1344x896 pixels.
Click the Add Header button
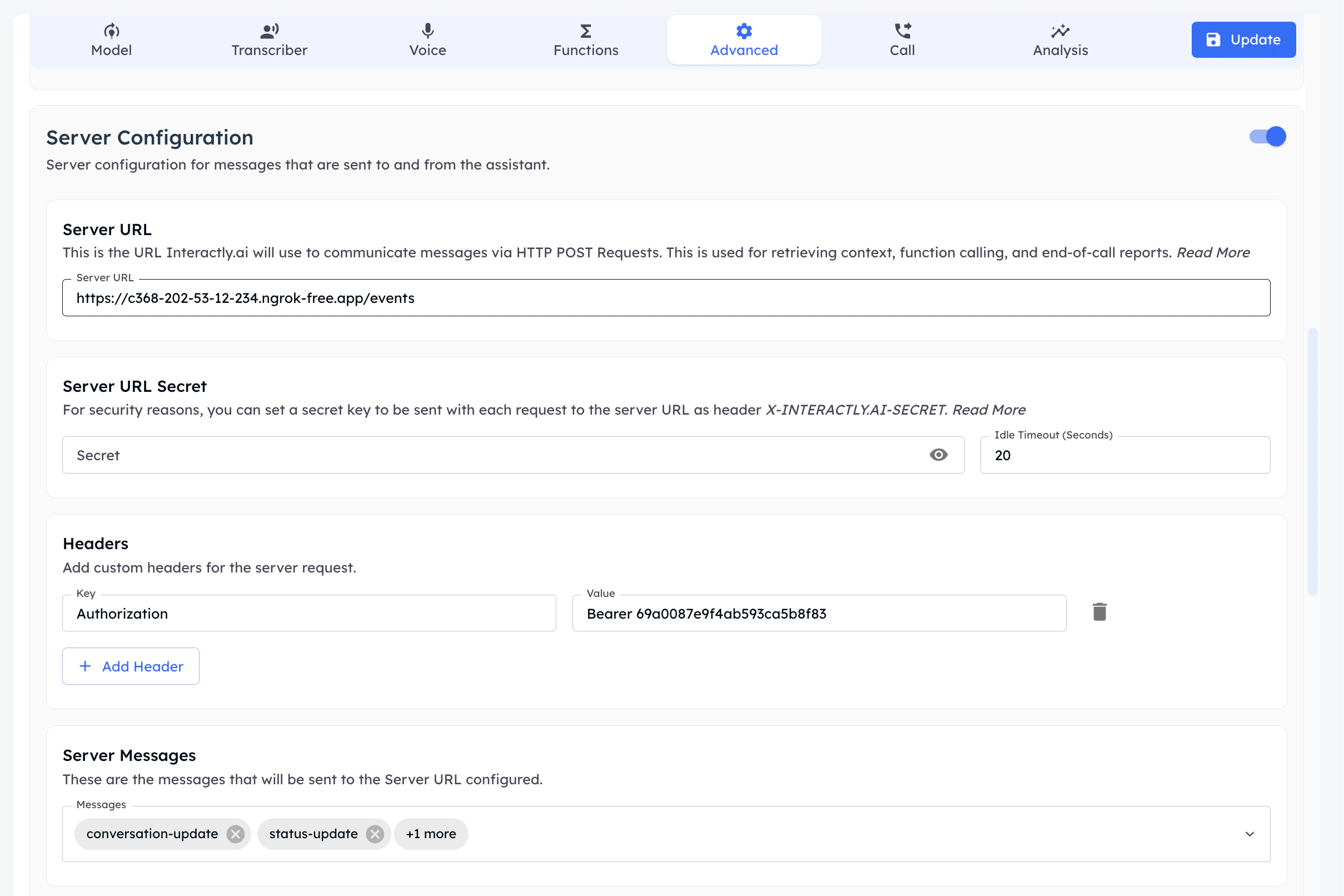click(x=131, y=666)
